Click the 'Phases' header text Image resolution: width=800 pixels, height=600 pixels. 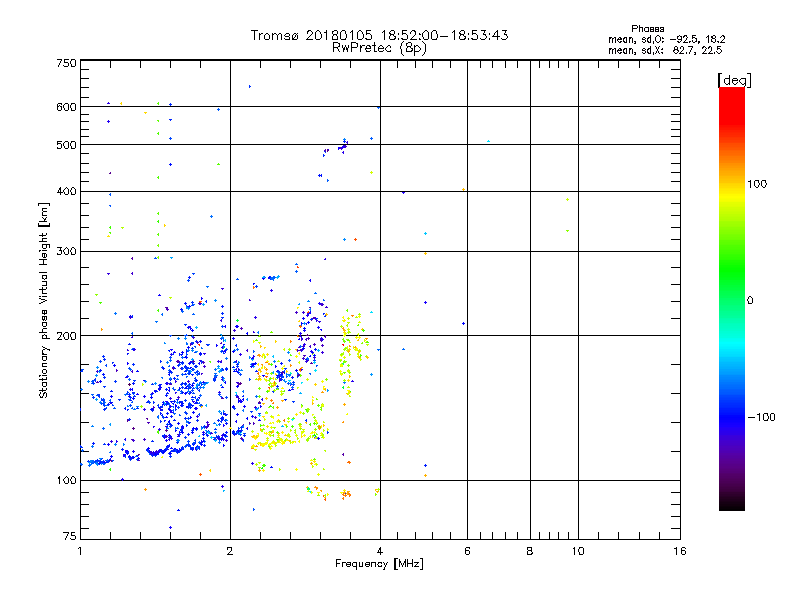pos(647,29)
